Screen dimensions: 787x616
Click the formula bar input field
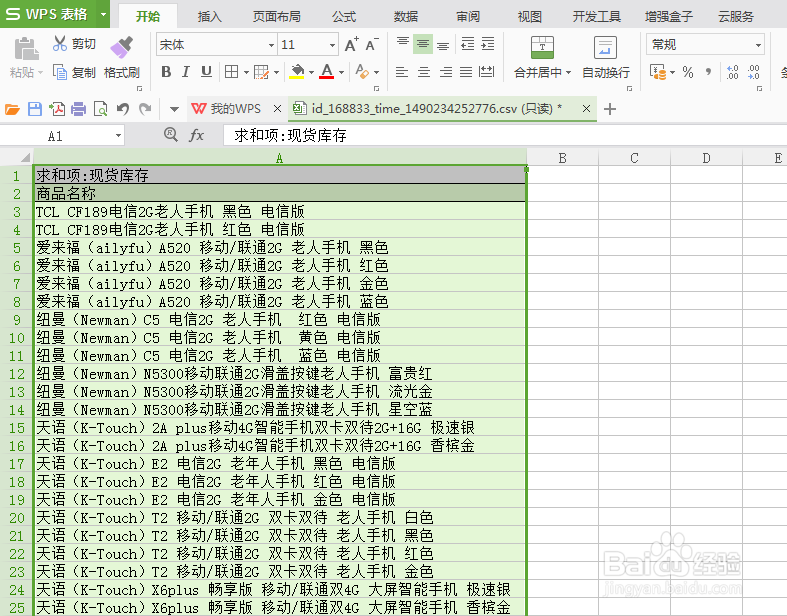tap(505, 135)
